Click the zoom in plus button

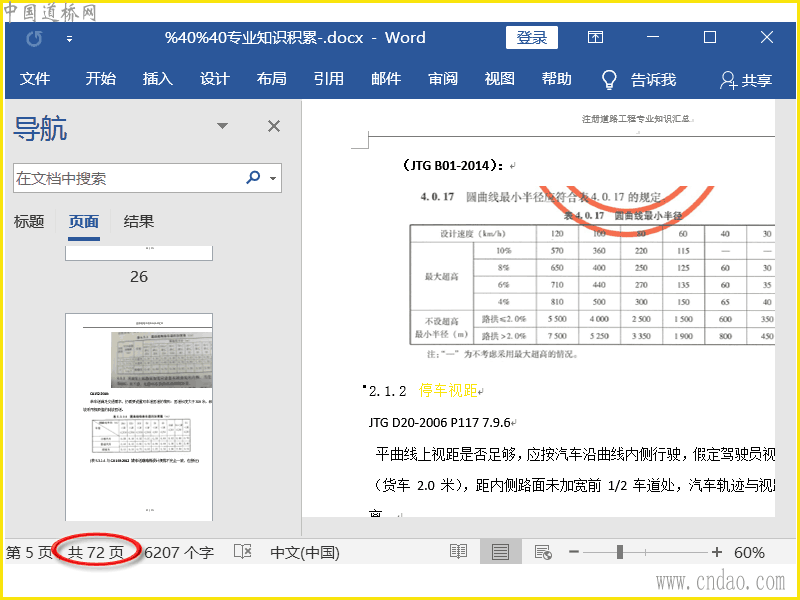point(717,552)
